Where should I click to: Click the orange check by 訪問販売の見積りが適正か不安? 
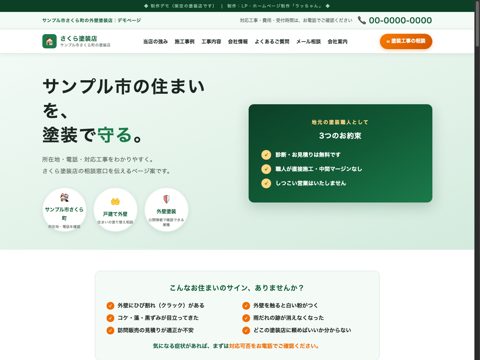pyautogui.click(x=110, y=330)
